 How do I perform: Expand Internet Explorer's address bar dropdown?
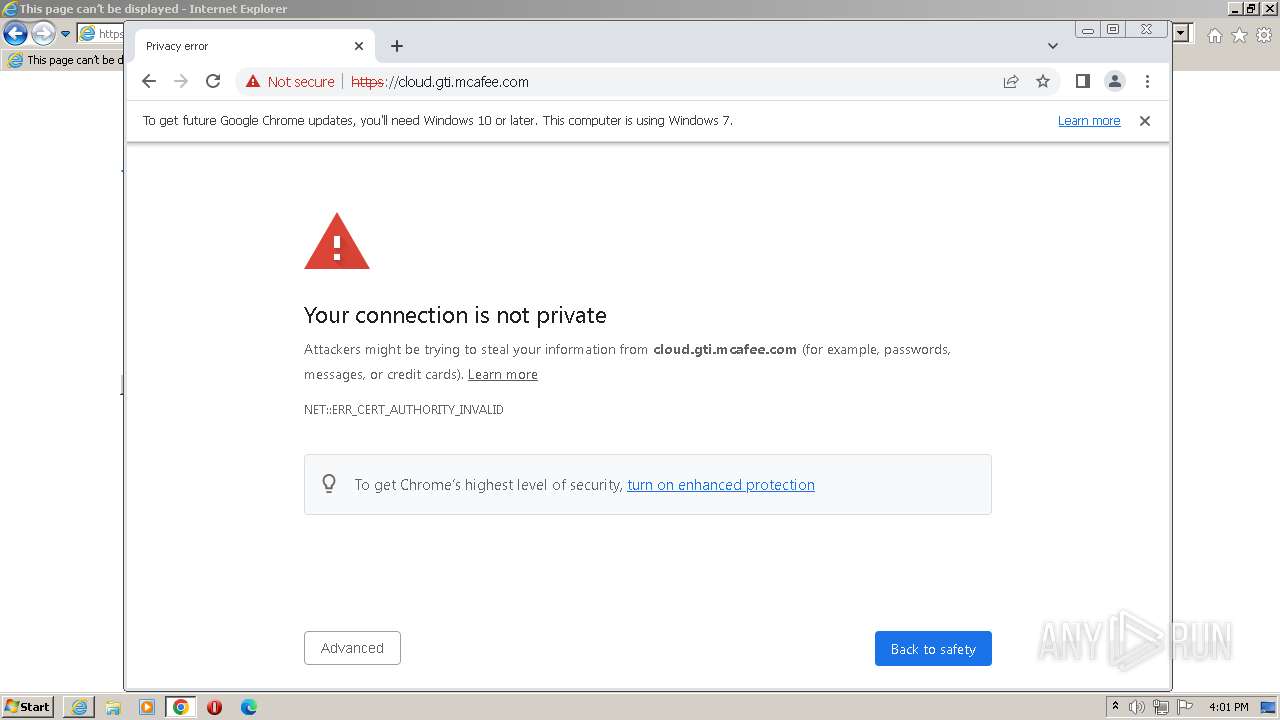tap(1181, 33)
